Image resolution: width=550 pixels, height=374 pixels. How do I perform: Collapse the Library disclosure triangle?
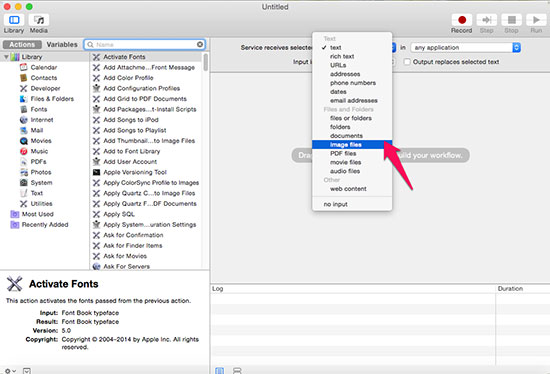pyautogui.click(x=6, y=57)
